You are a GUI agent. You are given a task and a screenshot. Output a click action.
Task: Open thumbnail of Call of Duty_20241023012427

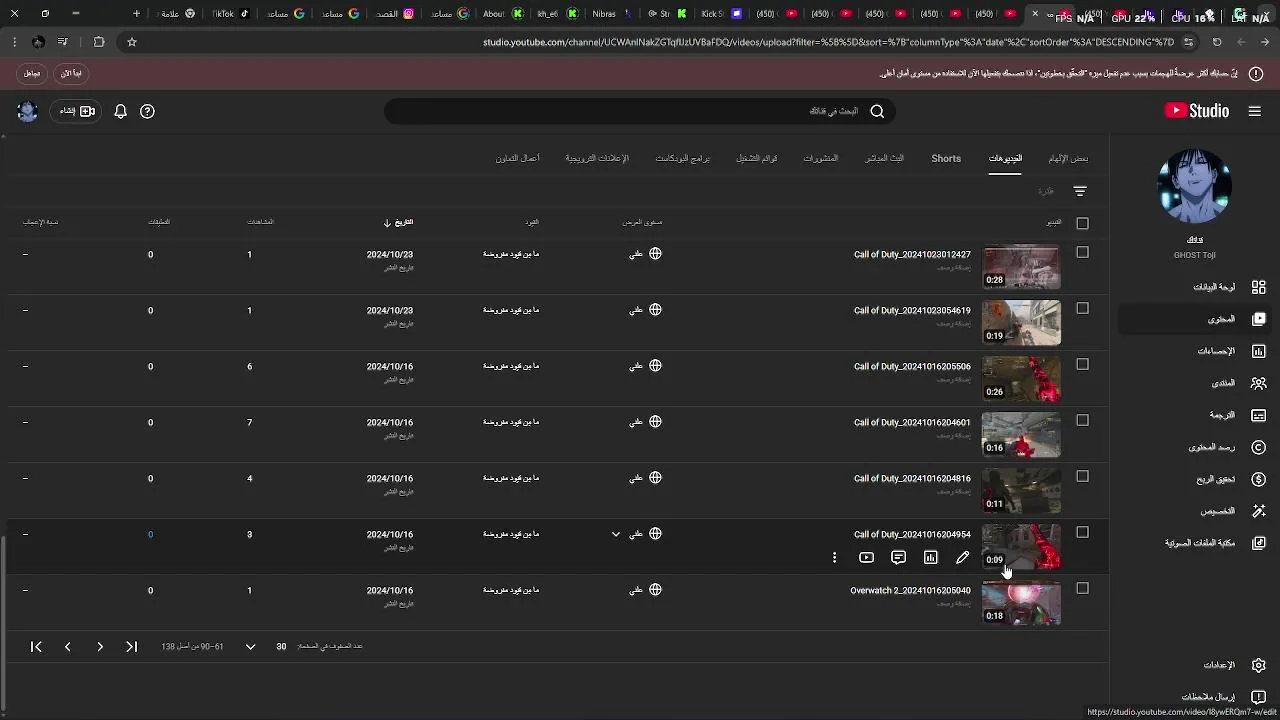[1021, 267]
